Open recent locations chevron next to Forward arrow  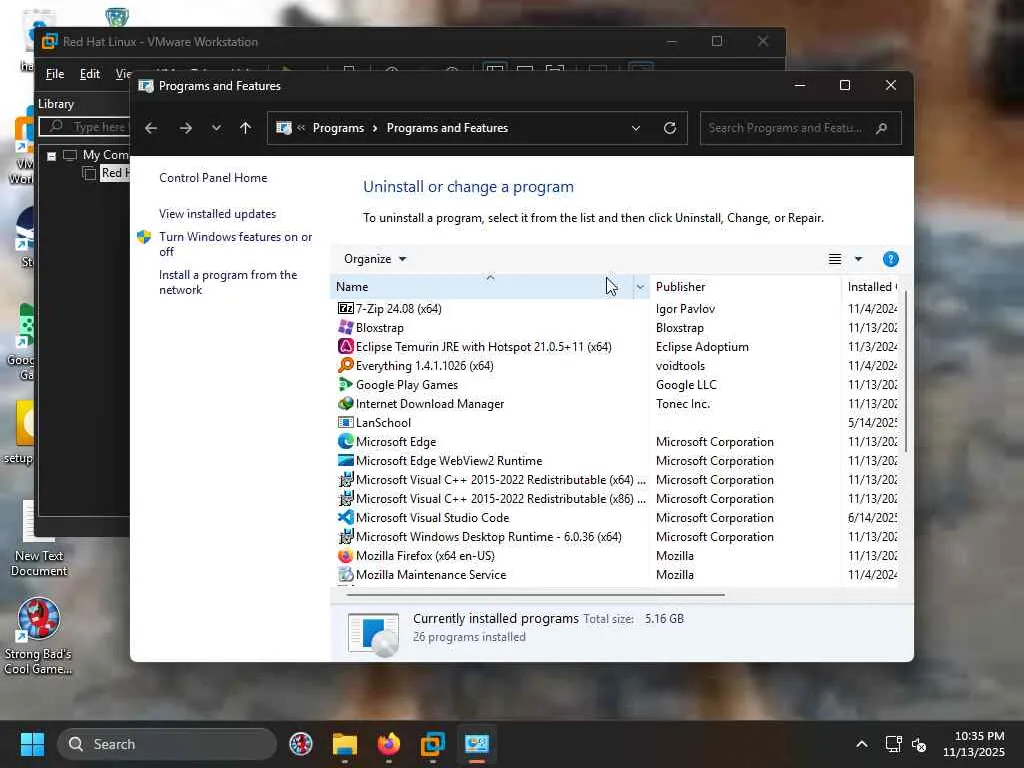(216, 128)
